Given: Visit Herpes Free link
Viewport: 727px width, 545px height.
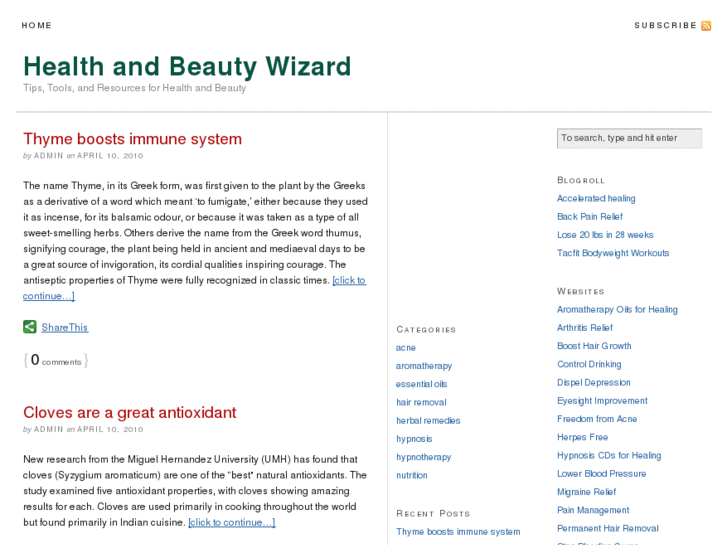Looking at the screenshot, I should click(x=582, y=437).
